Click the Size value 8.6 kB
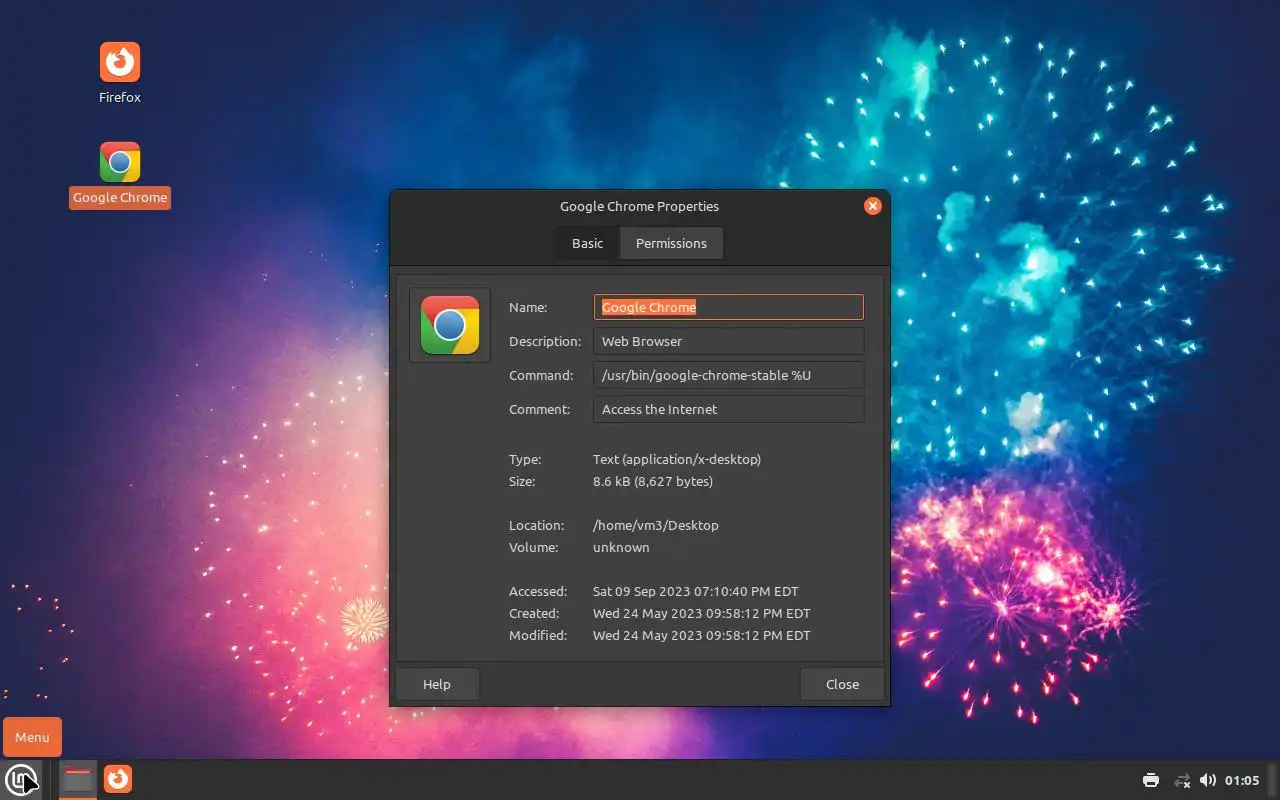1280x800 pixels. click(653, 481)
